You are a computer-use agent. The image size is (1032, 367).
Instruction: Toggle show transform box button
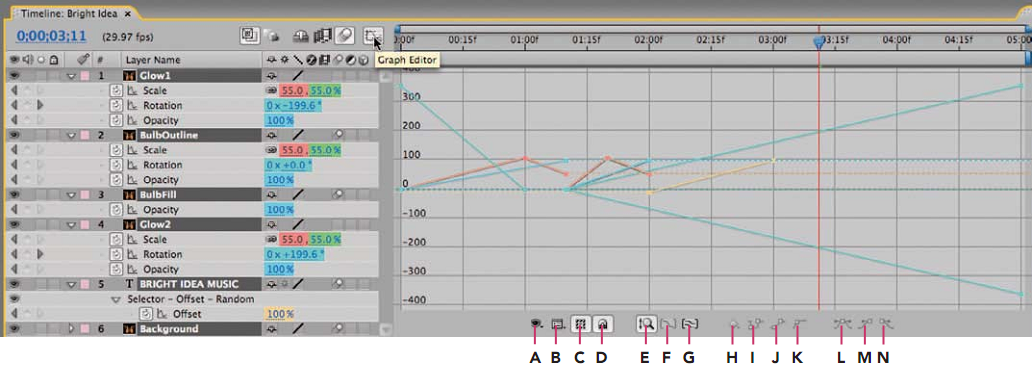coord(580,324)
